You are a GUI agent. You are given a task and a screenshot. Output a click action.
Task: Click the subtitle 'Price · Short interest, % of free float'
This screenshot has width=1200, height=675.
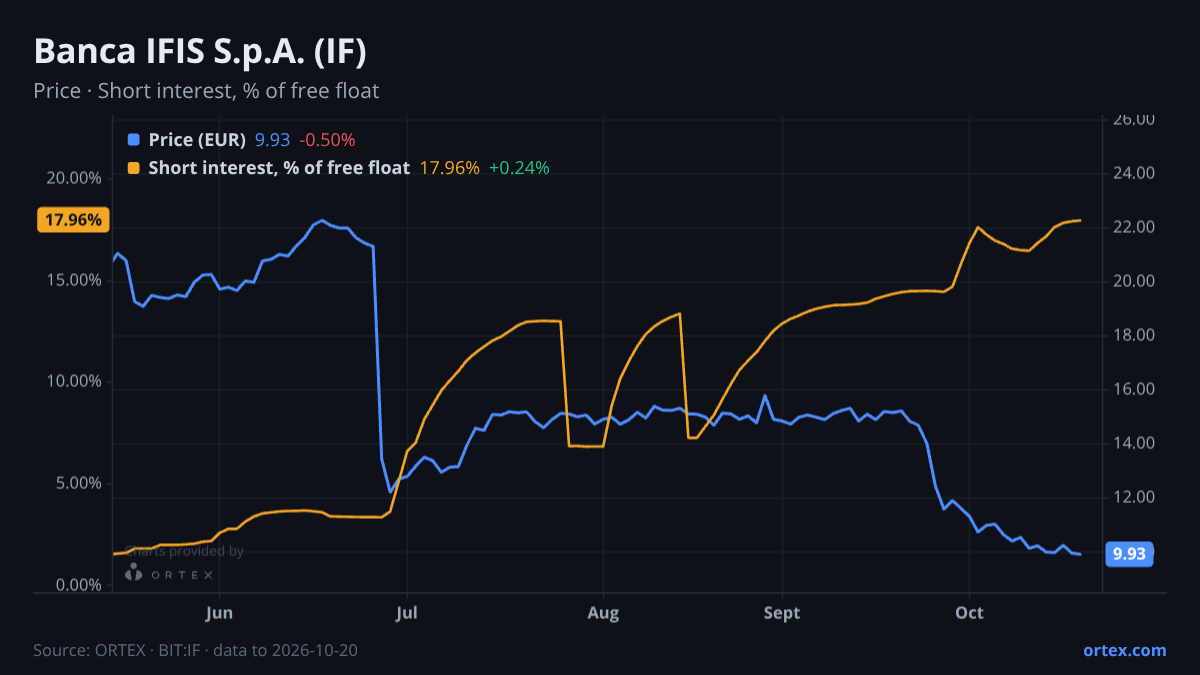[x=206, y=91]
